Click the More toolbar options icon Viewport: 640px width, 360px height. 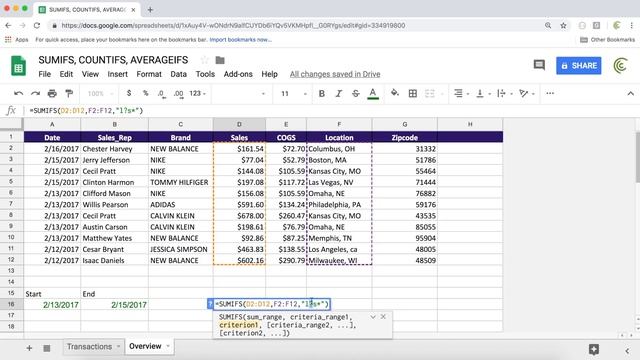tap(550, 93)
